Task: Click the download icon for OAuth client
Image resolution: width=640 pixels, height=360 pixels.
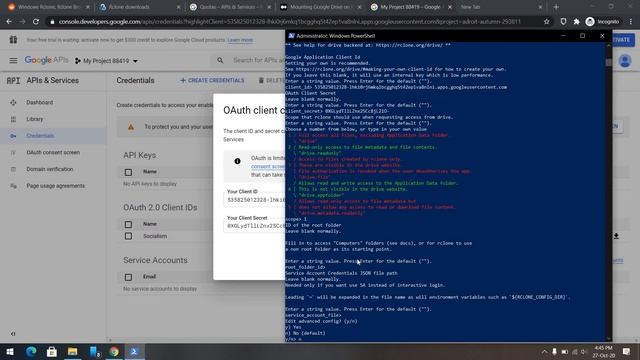Action: click(x=616, y=236)
